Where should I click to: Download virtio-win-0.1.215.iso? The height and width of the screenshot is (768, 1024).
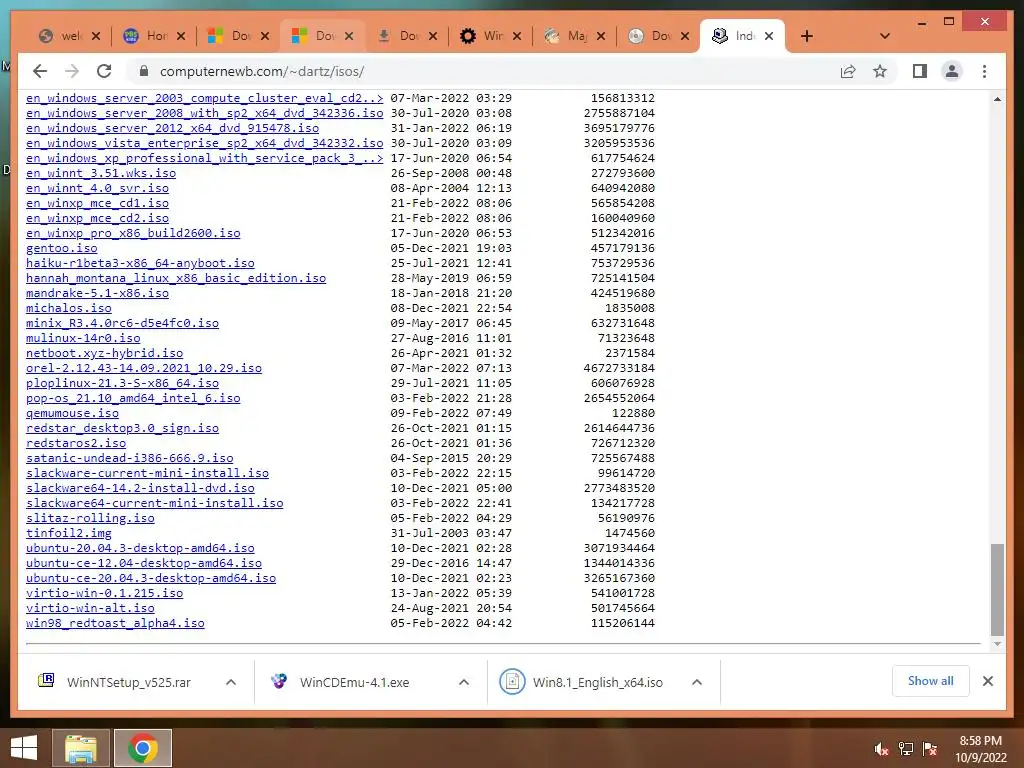(x=104, y=593)
